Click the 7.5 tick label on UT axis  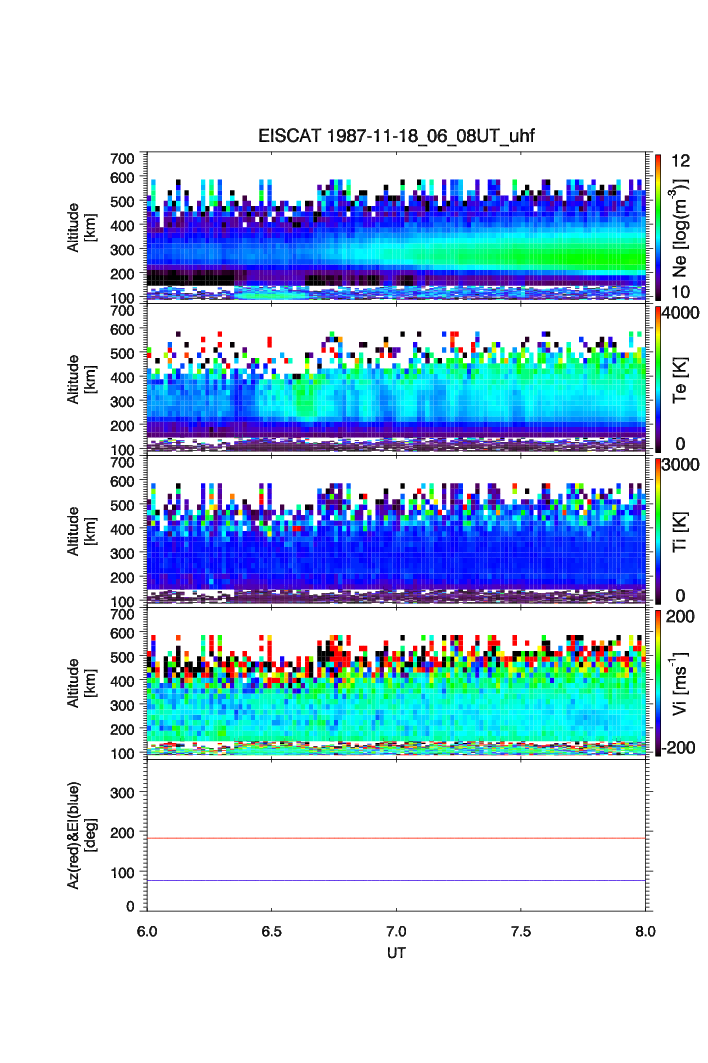521,930
